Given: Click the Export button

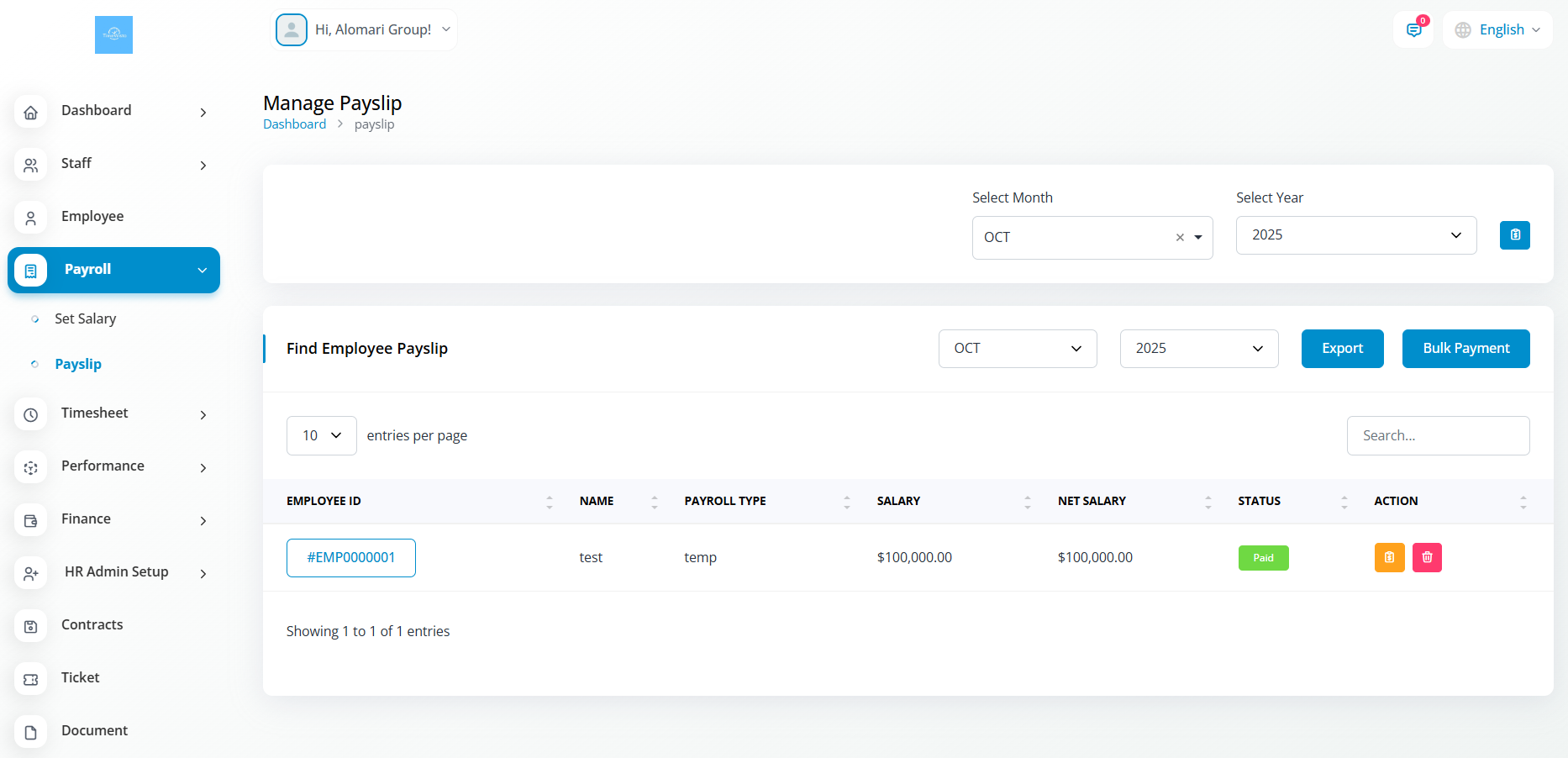Looking at the screenshot, I should (1342, 349).
